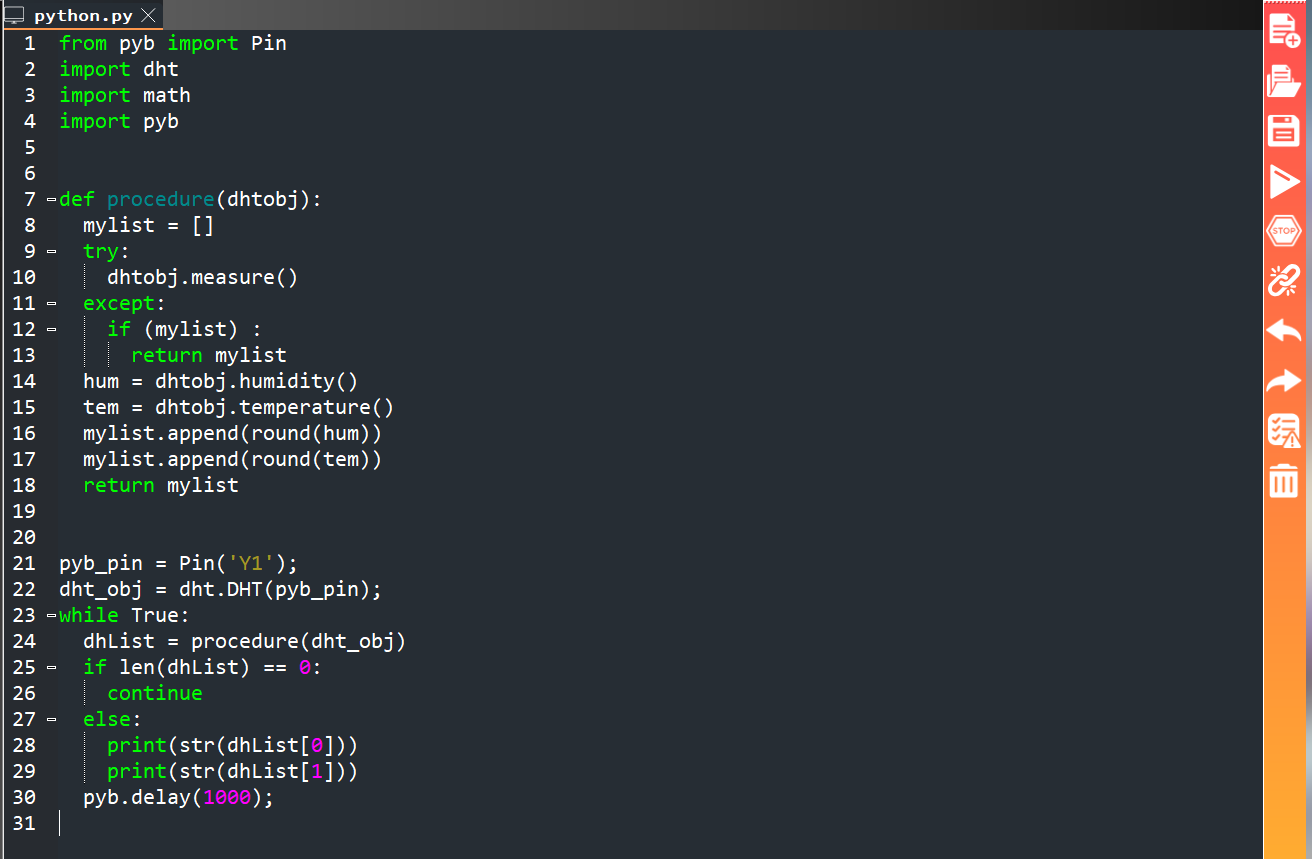Collapse the if len(dhList) fold on line 25

[51, 668]
